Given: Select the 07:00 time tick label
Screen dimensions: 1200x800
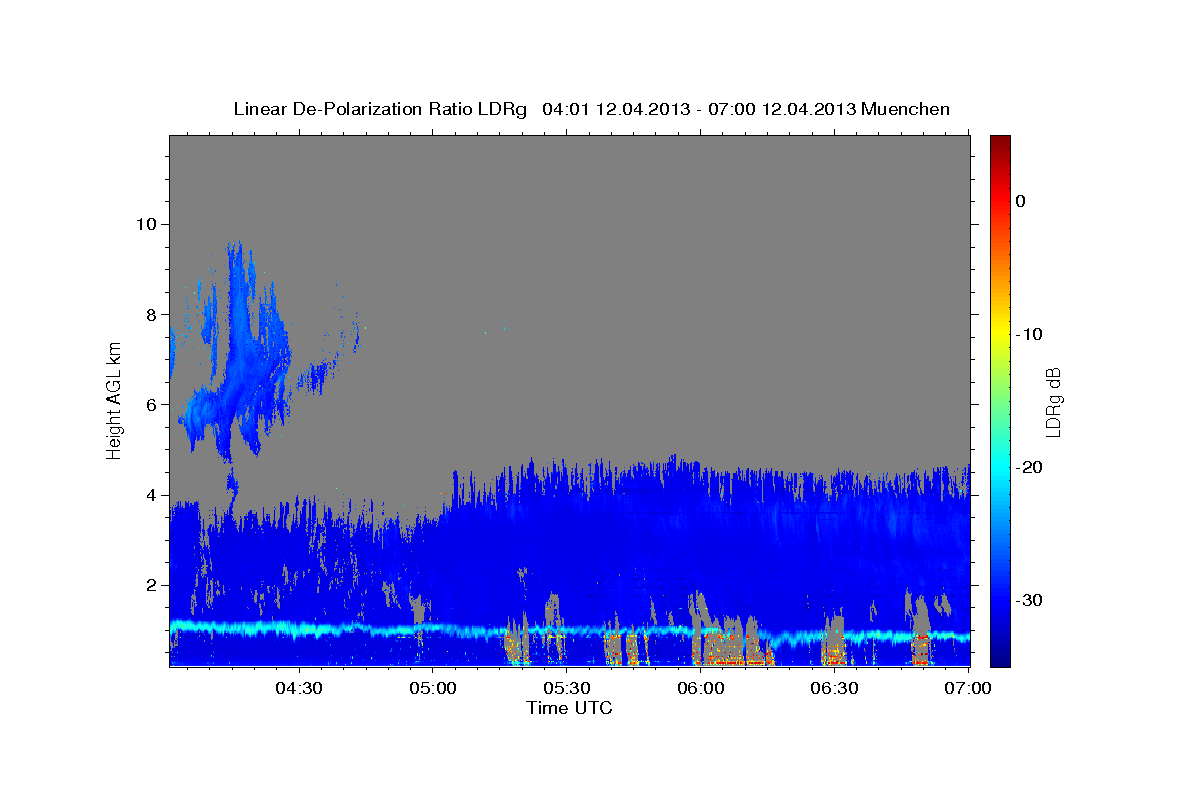Looking at the screenshot, I should tap(968, 688).
